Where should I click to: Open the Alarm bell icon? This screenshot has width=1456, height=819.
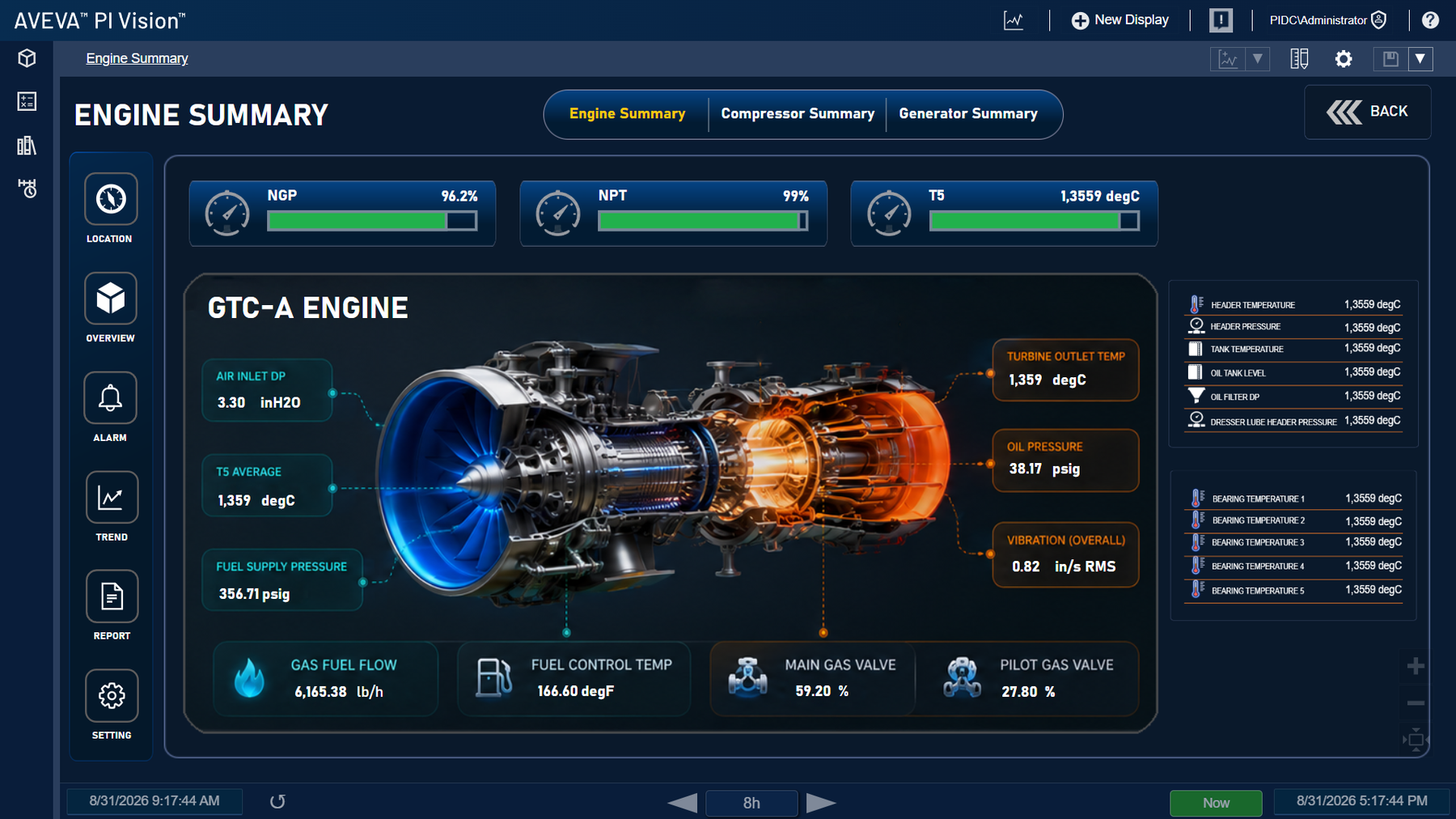111,398
